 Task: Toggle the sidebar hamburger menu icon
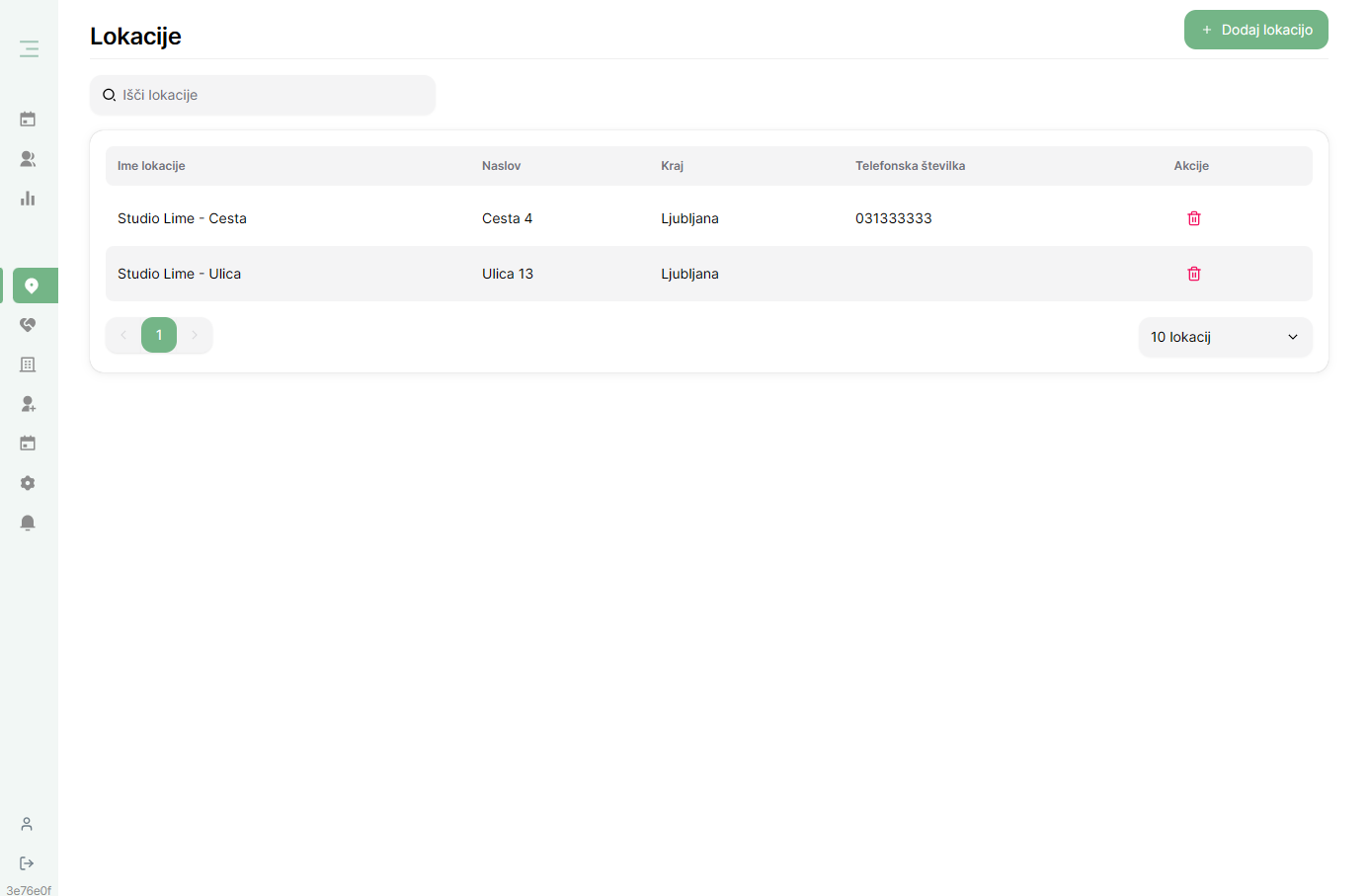point(29,48)
